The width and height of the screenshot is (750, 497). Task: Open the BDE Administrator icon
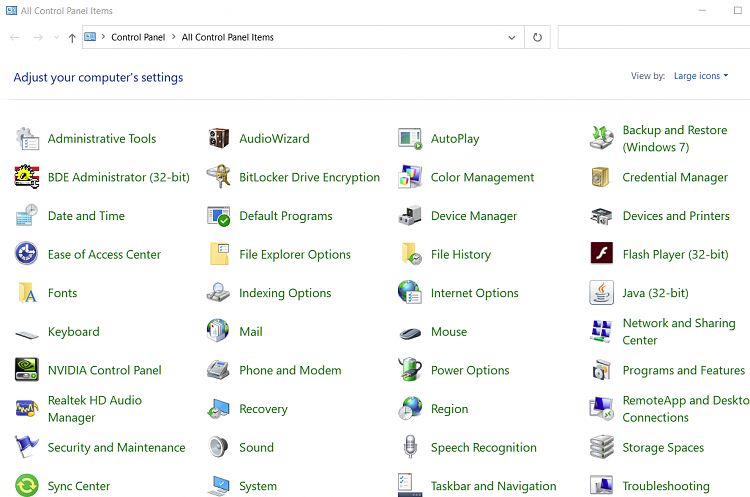pyautogui.click(x=27, y=177)
